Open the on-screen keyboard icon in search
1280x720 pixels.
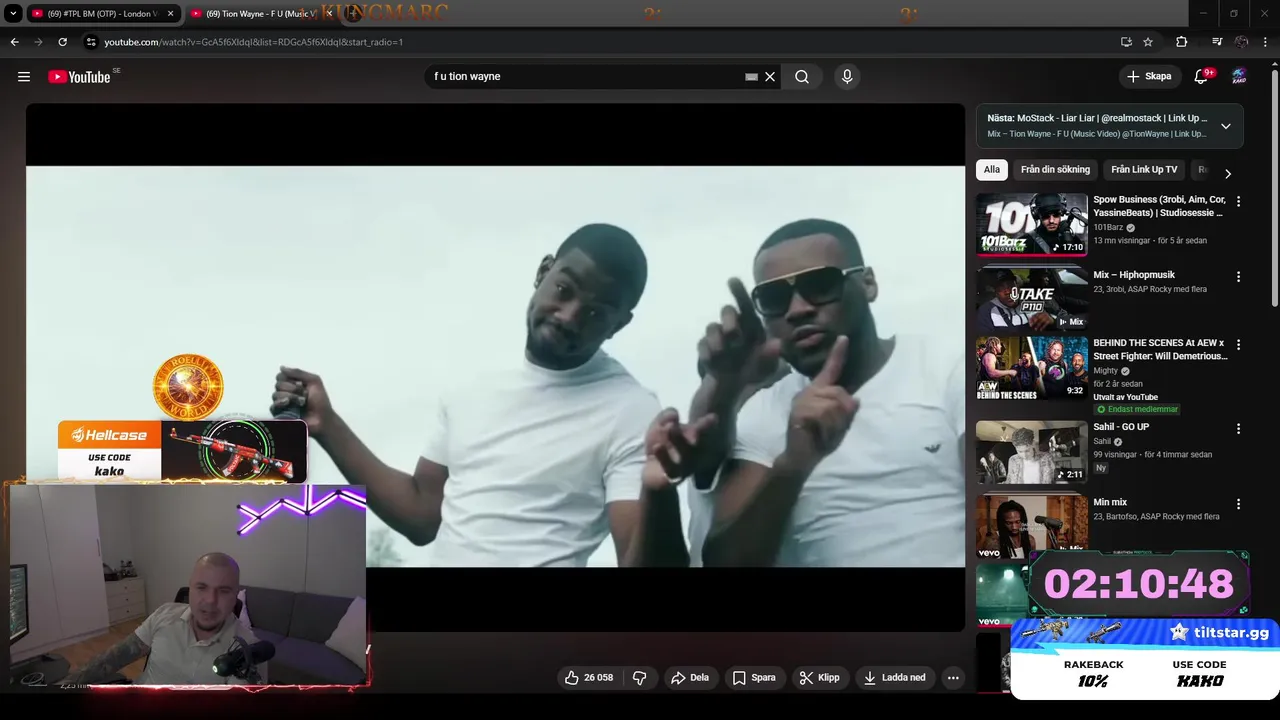751,77
